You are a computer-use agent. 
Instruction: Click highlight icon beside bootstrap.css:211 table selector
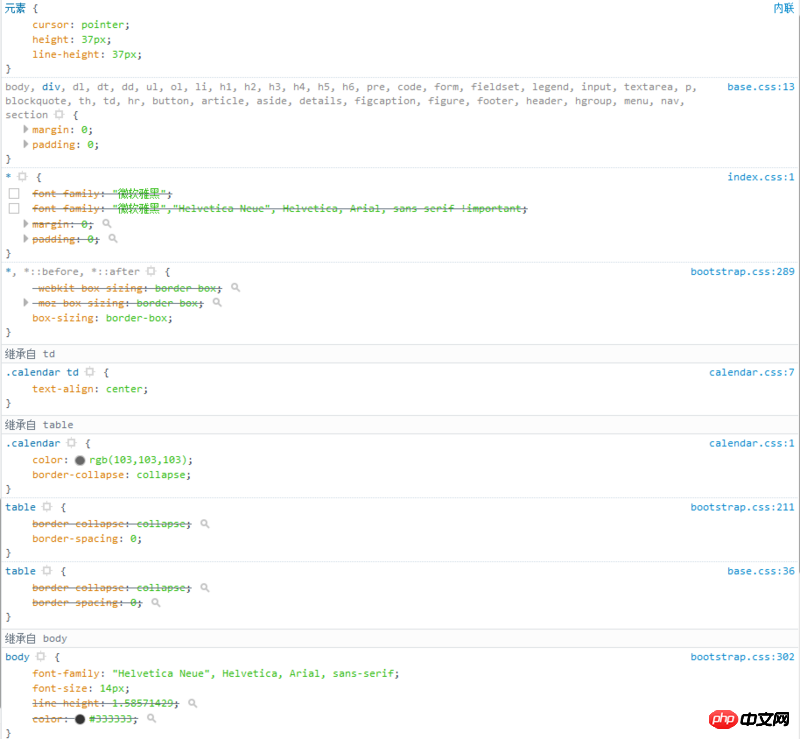[47, 507]
